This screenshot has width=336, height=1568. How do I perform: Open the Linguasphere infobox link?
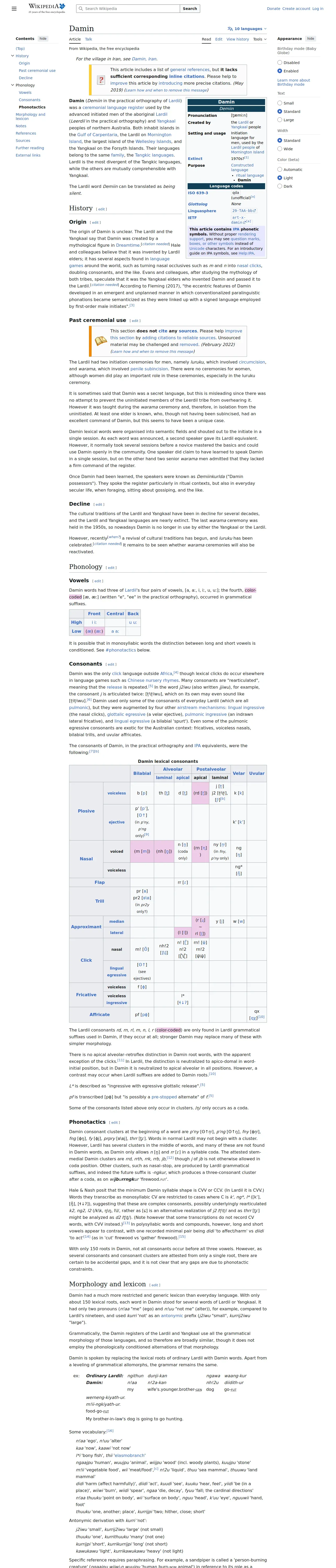202,211
